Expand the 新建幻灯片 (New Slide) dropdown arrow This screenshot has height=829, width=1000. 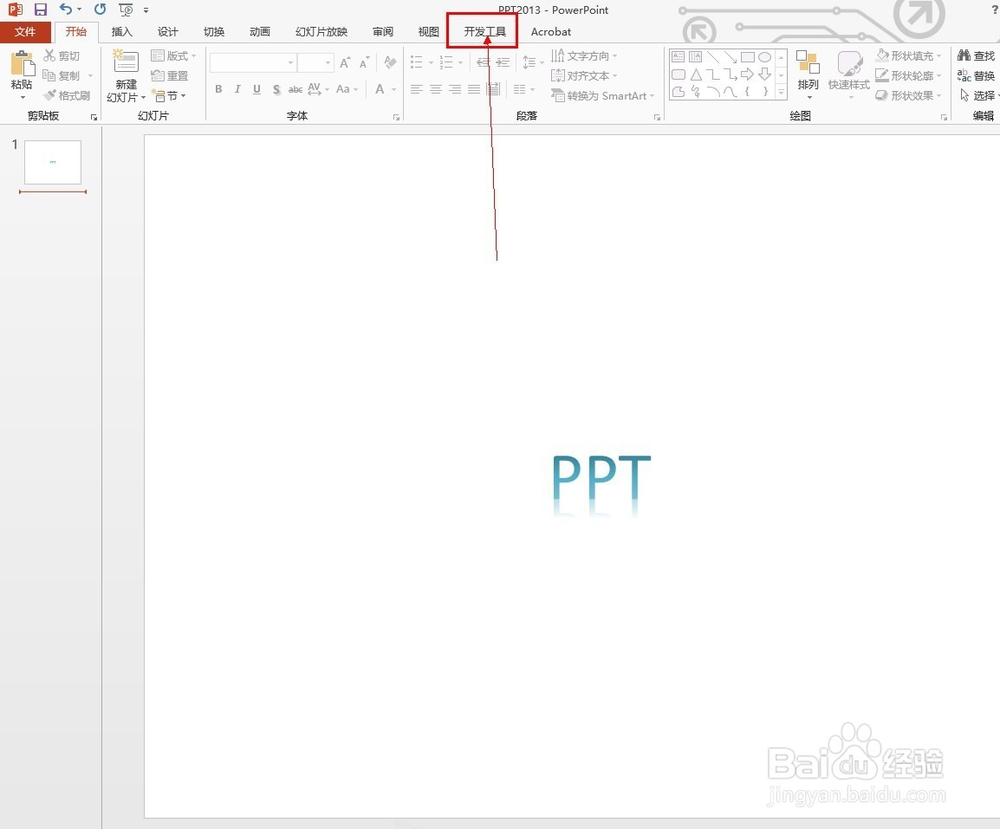coord(143,96)
